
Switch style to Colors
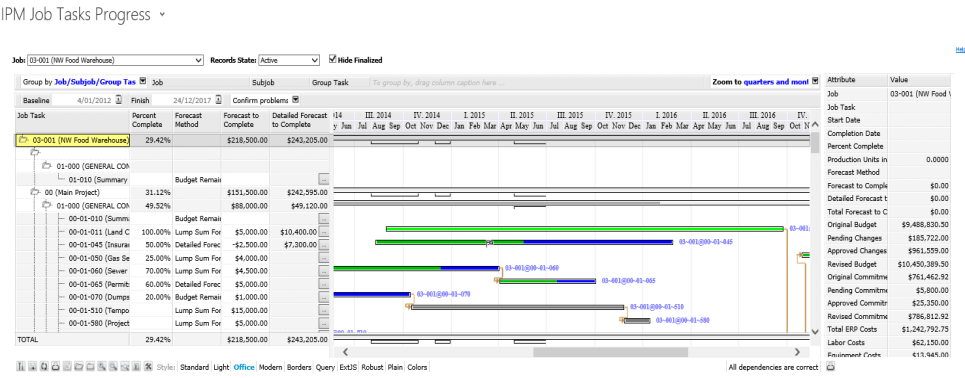417,368
